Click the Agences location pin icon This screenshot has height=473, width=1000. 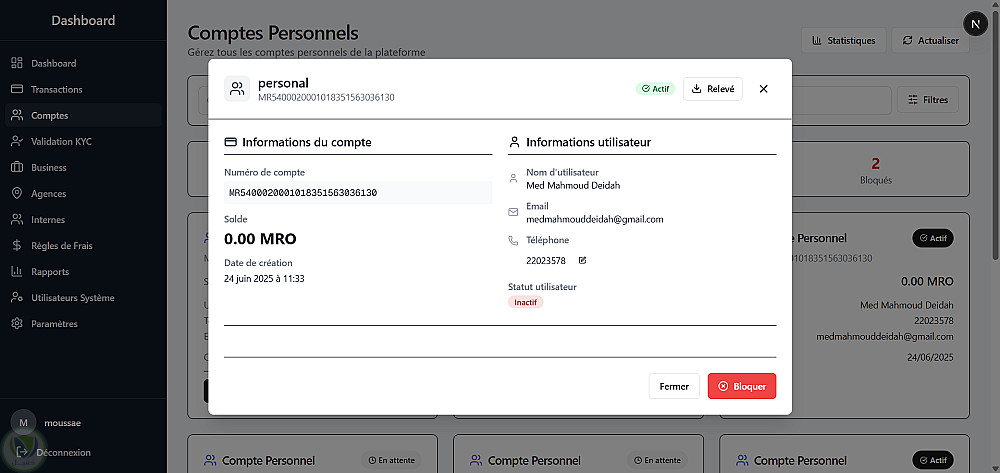[x=17, y=193]
